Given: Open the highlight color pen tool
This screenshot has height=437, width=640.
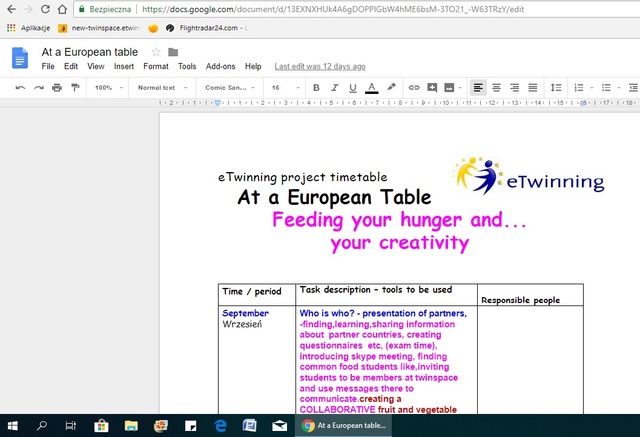Looking at the screenshot, I should pyautogui.click(x=391, y=87).
